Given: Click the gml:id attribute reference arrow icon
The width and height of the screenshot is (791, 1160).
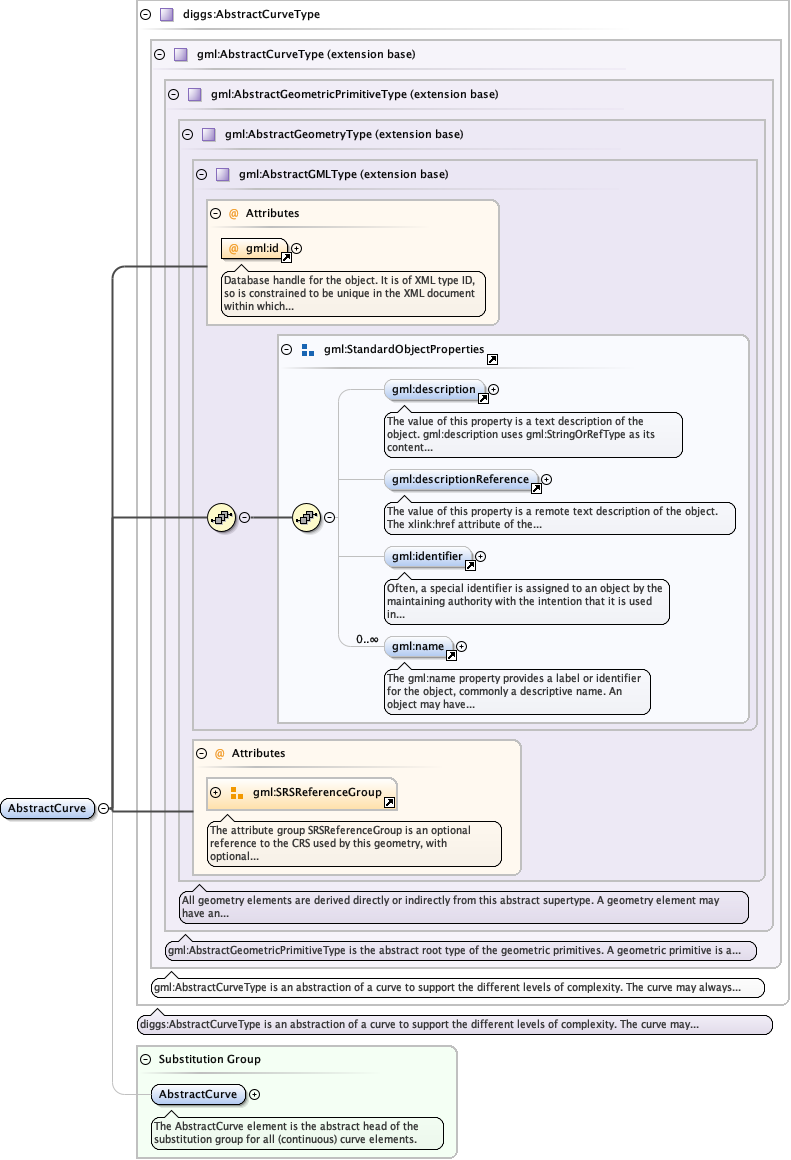Looking at the screenshot, I should [286, 257].
